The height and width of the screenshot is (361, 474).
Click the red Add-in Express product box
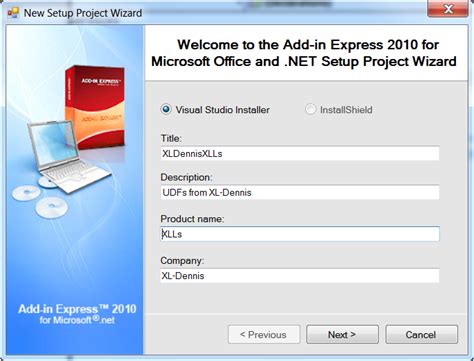click(95, 107)
